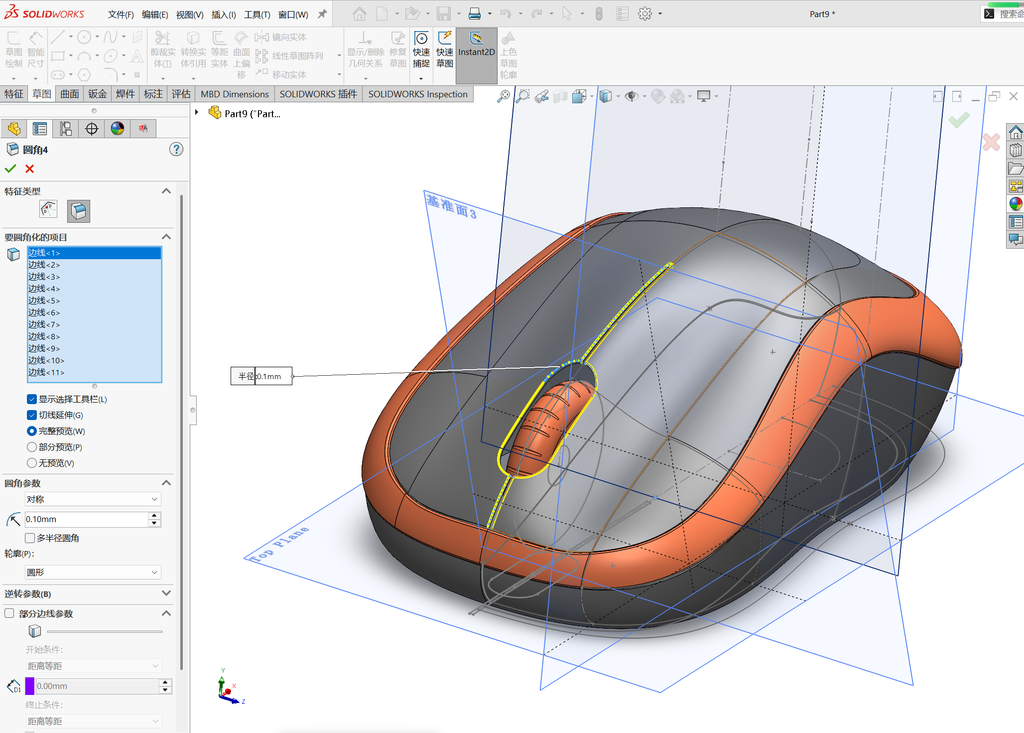
Task: Select the manual fillet feature type icon
Action: coord(48,210)
